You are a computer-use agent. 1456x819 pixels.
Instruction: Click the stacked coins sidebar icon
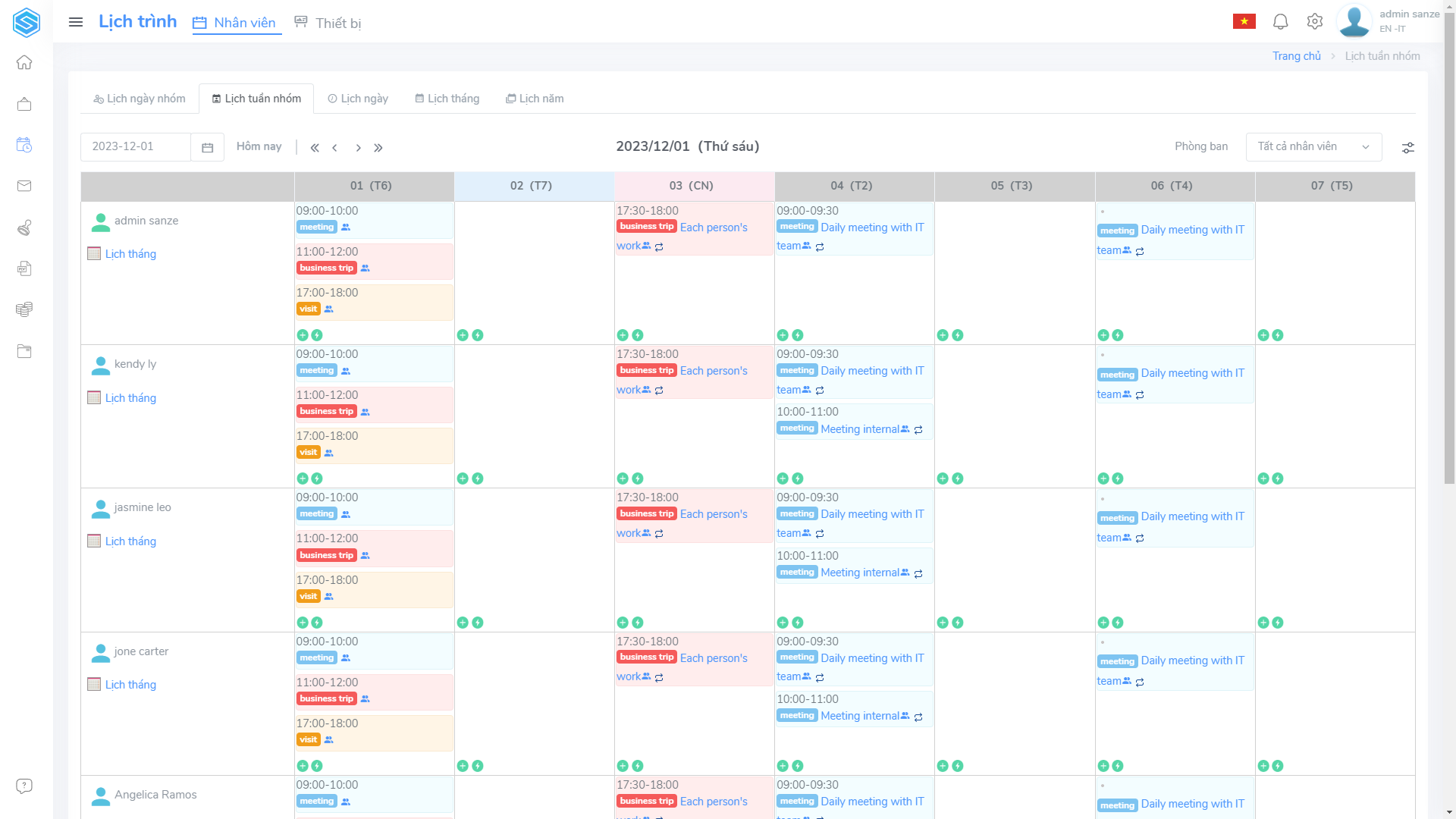tap(24, 309)
